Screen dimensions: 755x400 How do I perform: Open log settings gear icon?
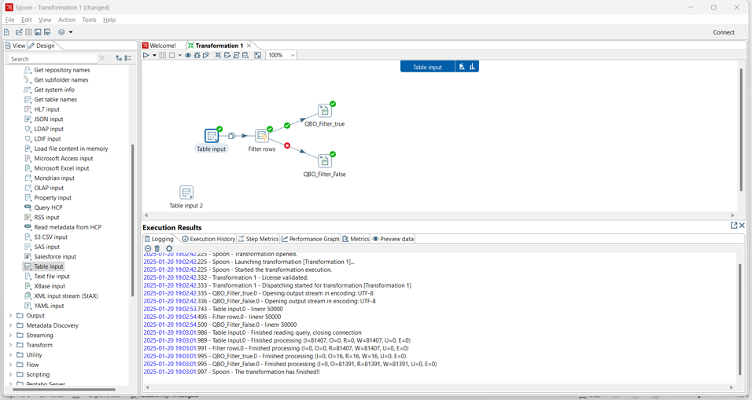pos(169,249)
